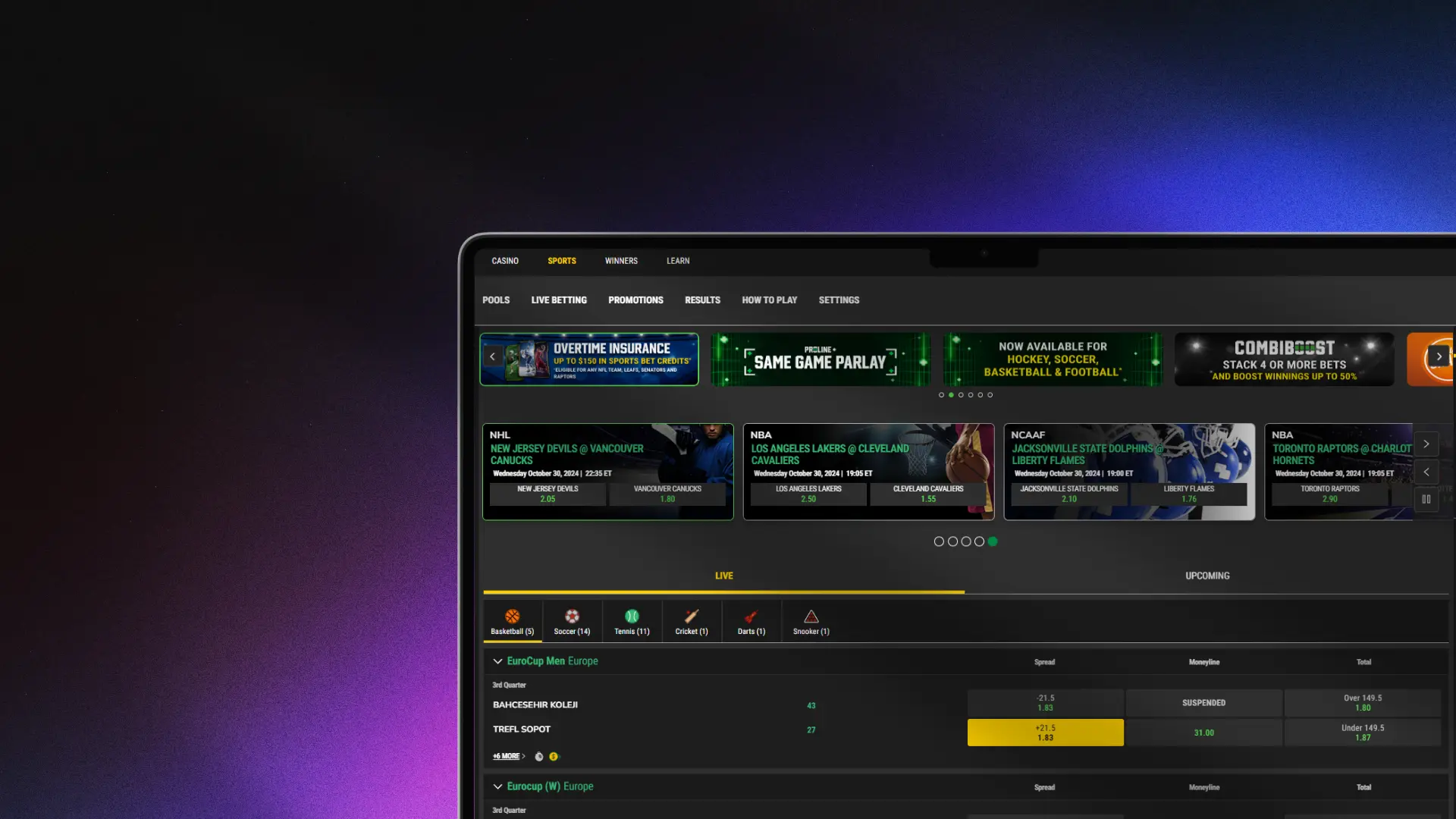Collapse the EuroCup Men Europe section
The image size is (1456, 819).
click(x=497, y=661)
